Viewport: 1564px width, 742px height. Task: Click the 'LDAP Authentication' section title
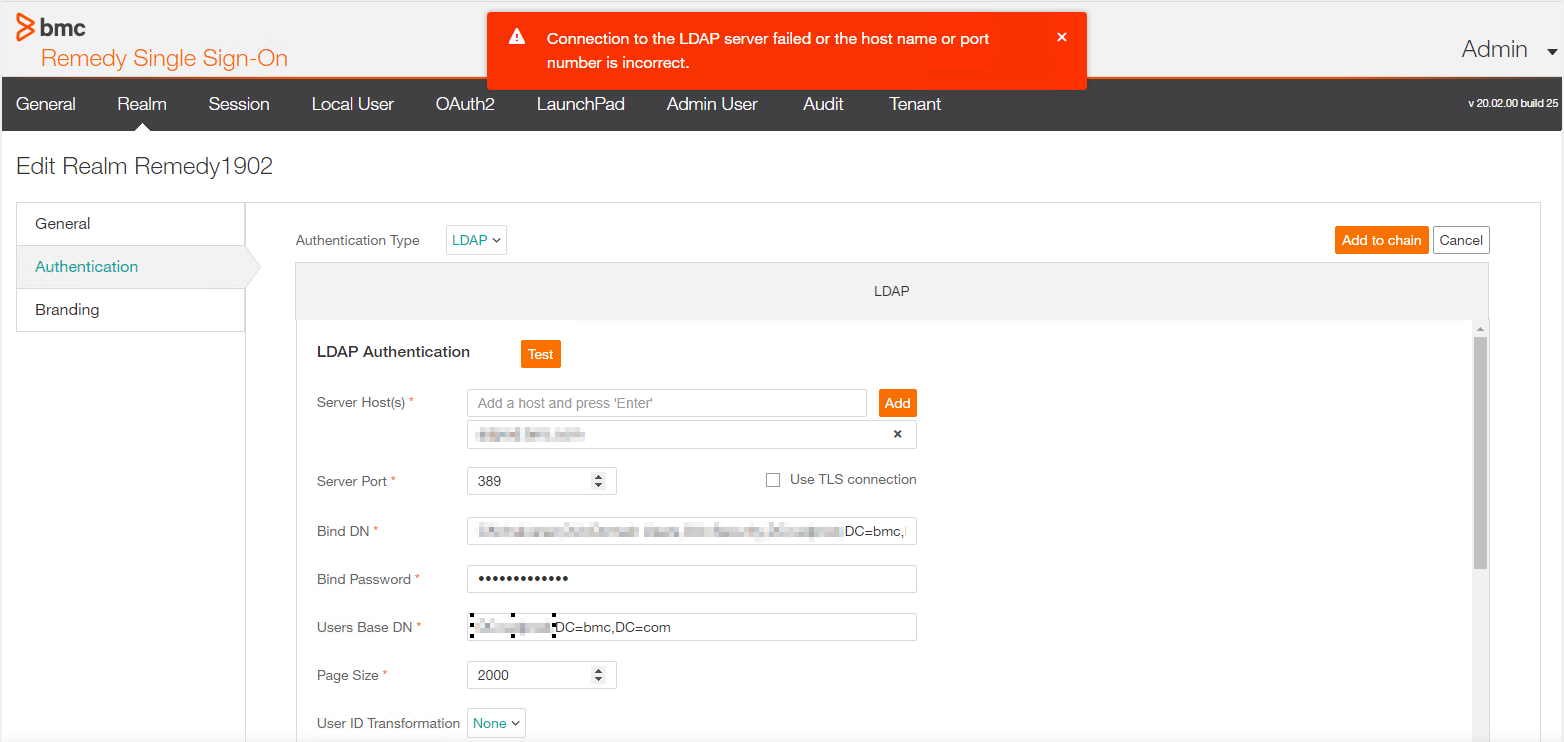click(x=393, y=352)
